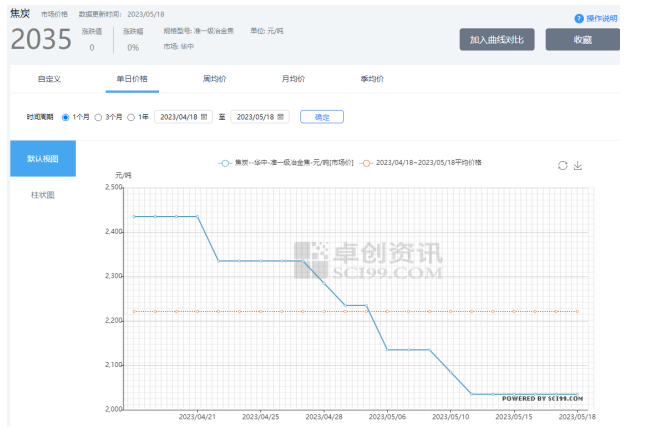Toggle orange average price legend marker
Screen dimensions: 655x448
(x=367, y=162)
